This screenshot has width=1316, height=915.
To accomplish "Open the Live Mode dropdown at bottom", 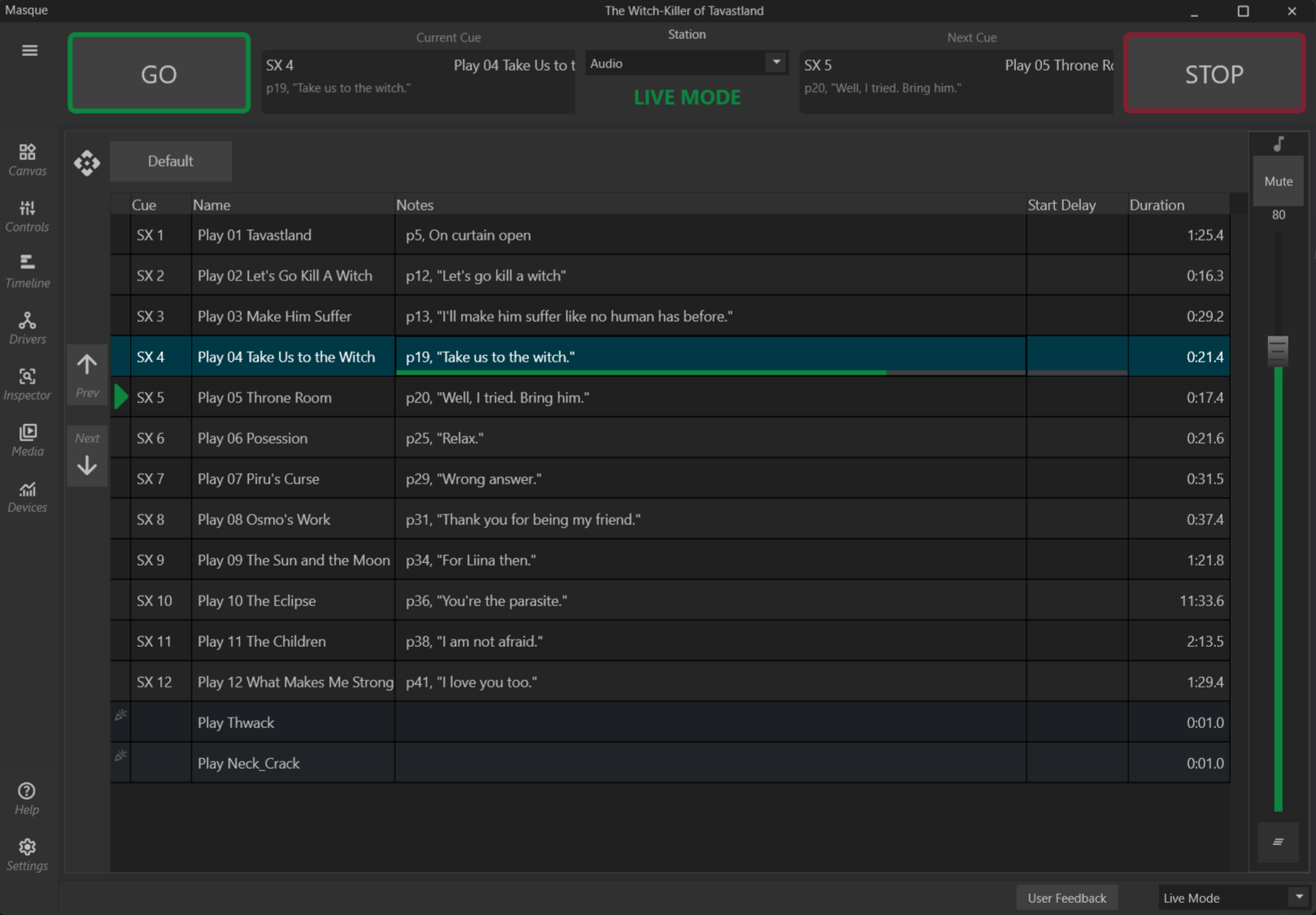I will [1234, 898].
